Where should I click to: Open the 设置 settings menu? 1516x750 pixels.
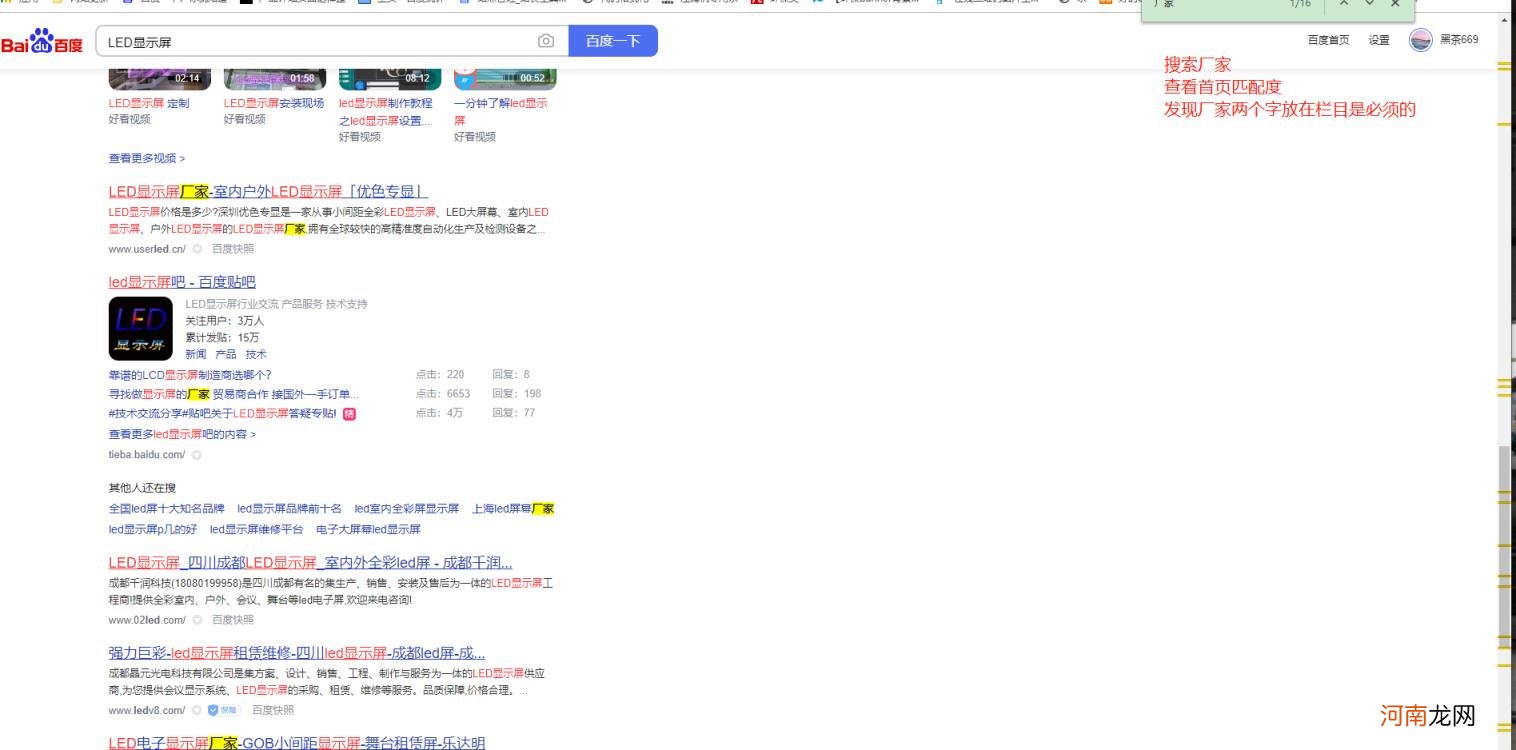pyautogui.click(x=1379, y=40)
